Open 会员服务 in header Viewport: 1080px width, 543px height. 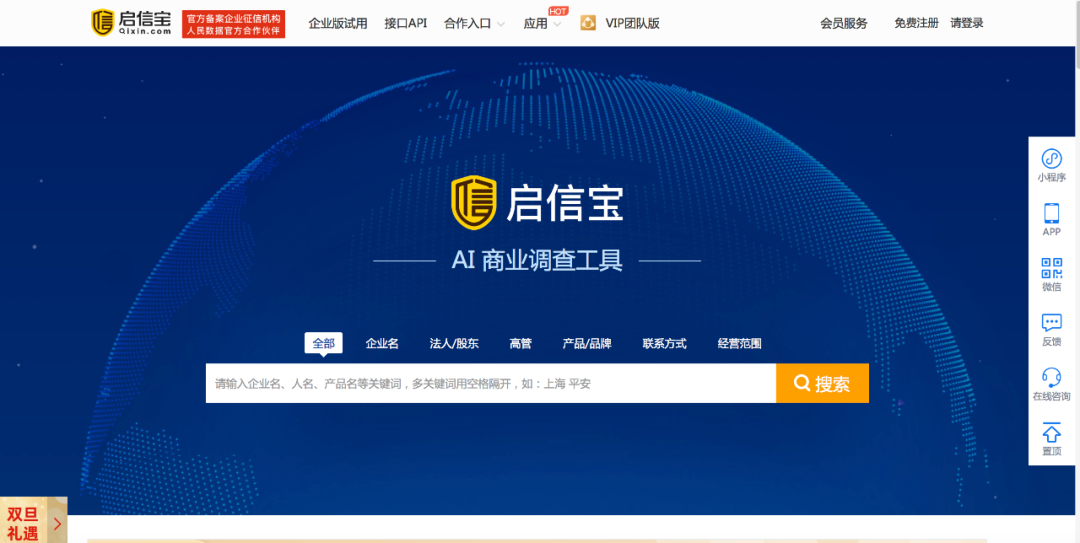click(844, 23)
